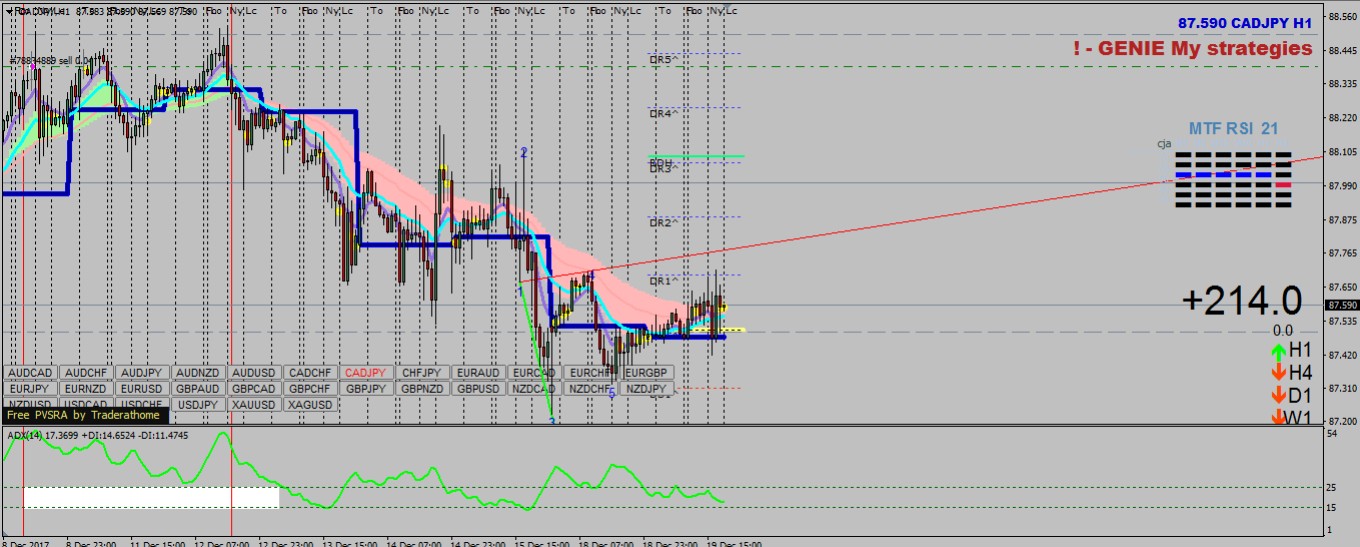Click the H4 timeframe trend label
Image resolution: width=1360 pixels, height=547 pixels.
[1300, 373]
